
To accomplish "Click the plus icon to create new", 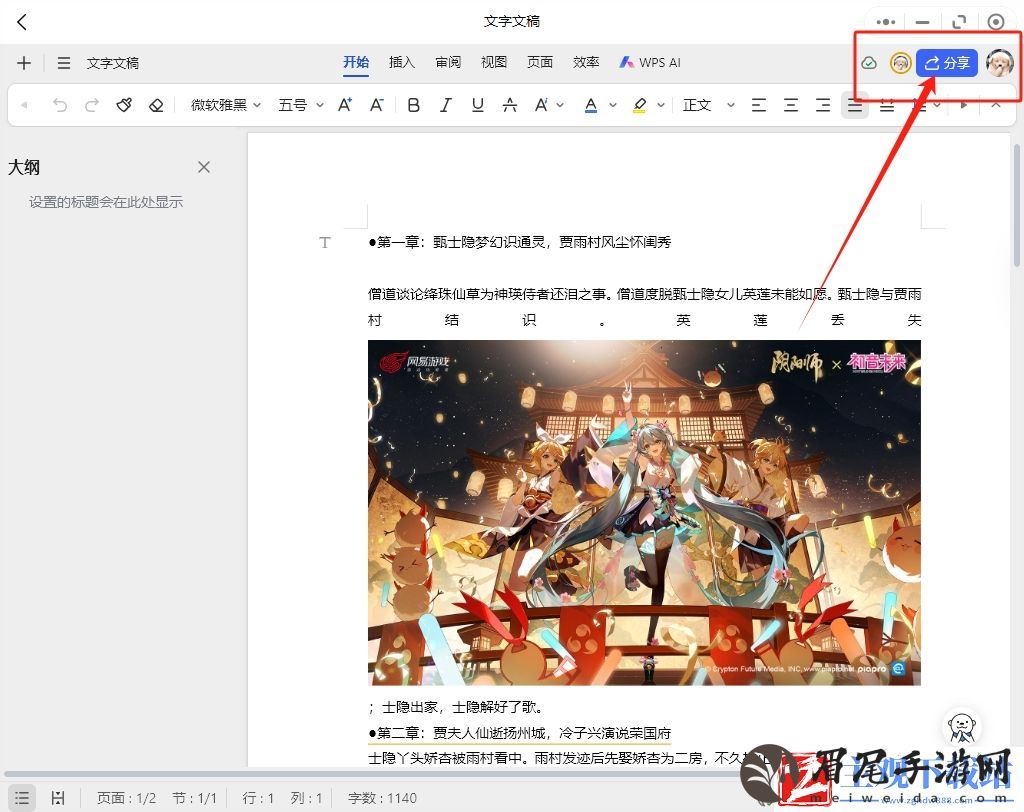I will [24, 63].
